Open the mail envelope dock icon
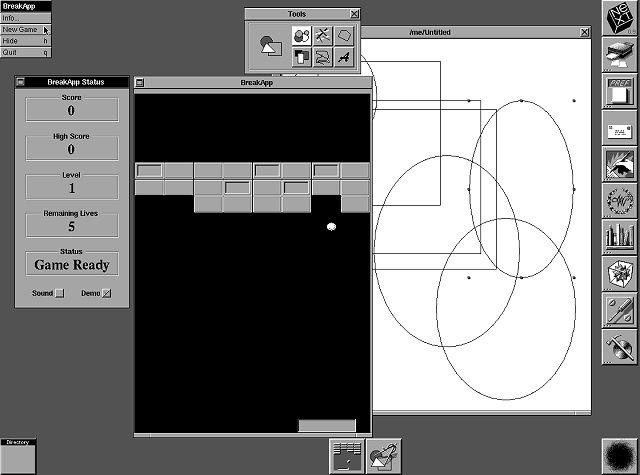The height and width of the screenshot is (475, 640). click(620, 128)
